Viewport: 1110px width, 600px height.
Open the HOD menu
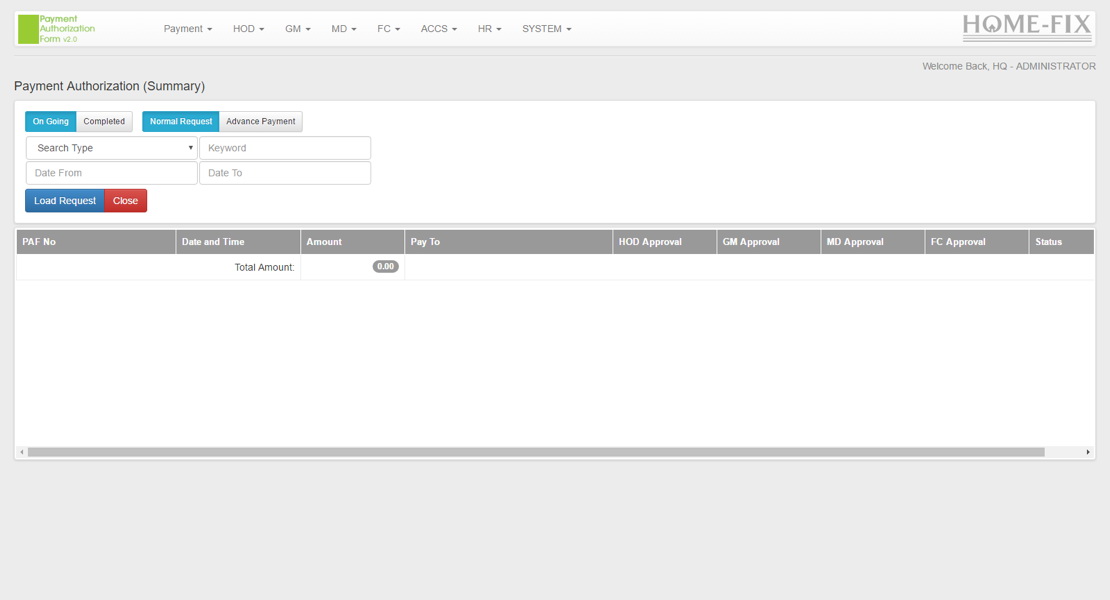[248, 29]
